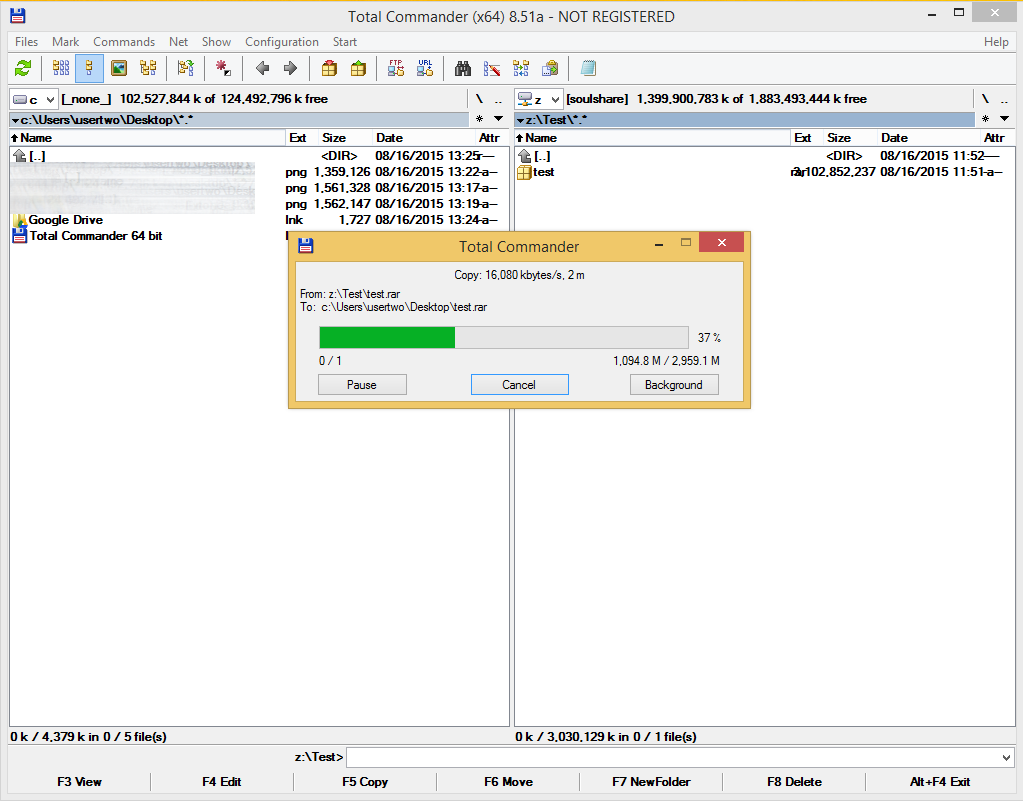Go back with the left arrow icon
Image resolution: width=1023 pixels, height=801 pixels.
click(x=262, y=68)
